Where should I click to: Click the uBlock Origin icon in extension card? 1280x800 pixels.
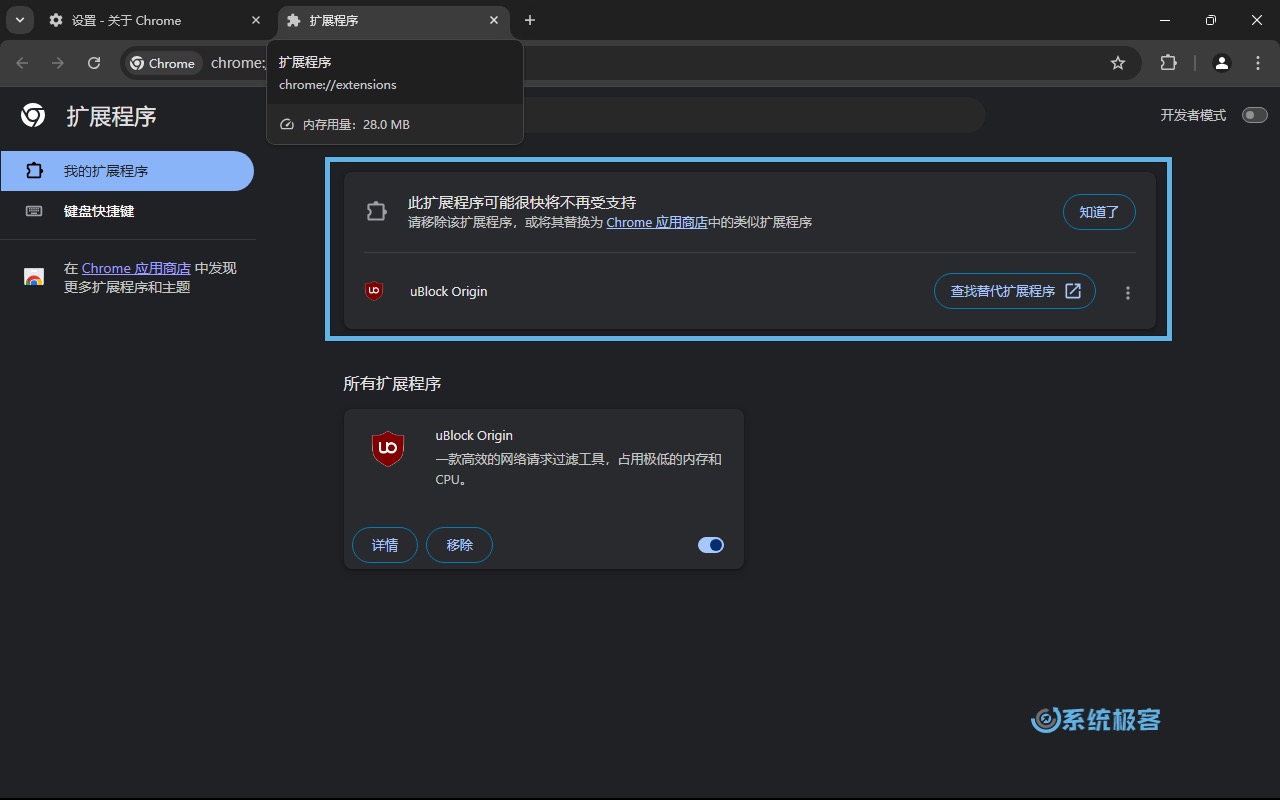click(x=388, y=448)
